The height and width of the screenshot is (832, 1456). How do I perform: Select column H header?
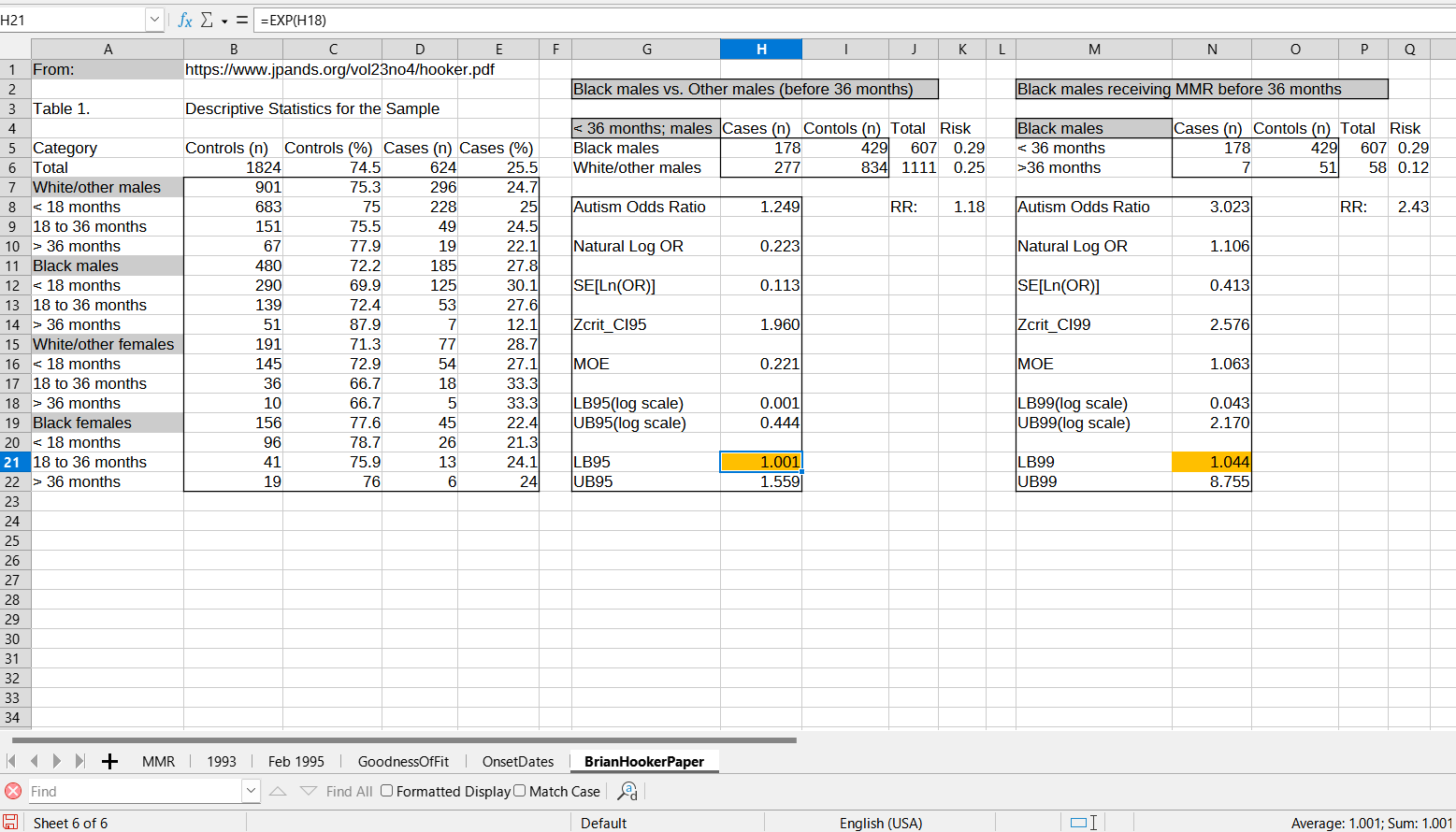(x=761, y=50)
